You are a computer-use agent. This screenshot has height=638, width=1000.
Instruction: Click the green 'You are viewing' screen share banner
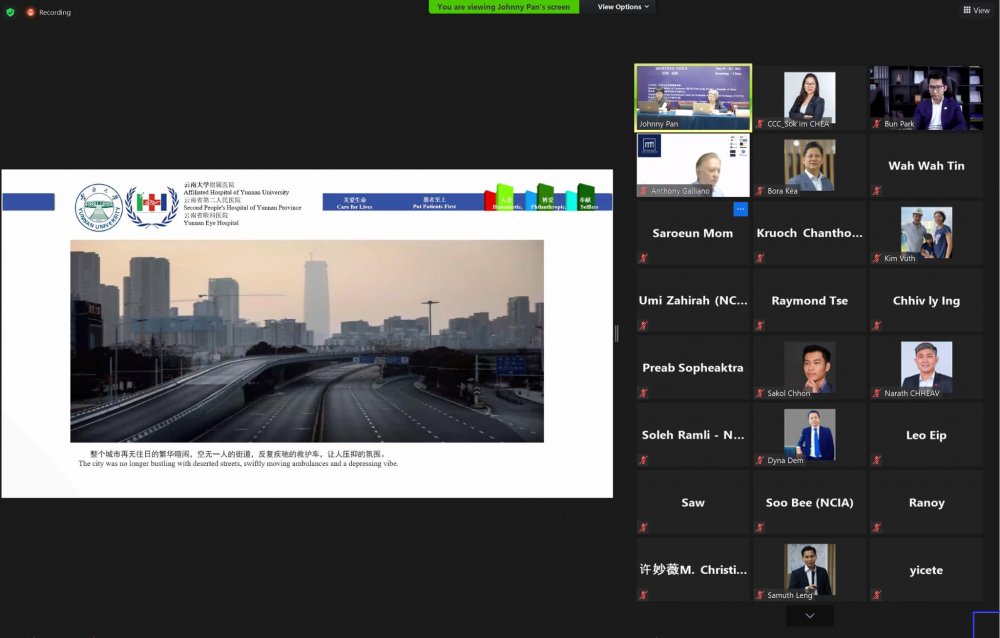coord(504,7)
